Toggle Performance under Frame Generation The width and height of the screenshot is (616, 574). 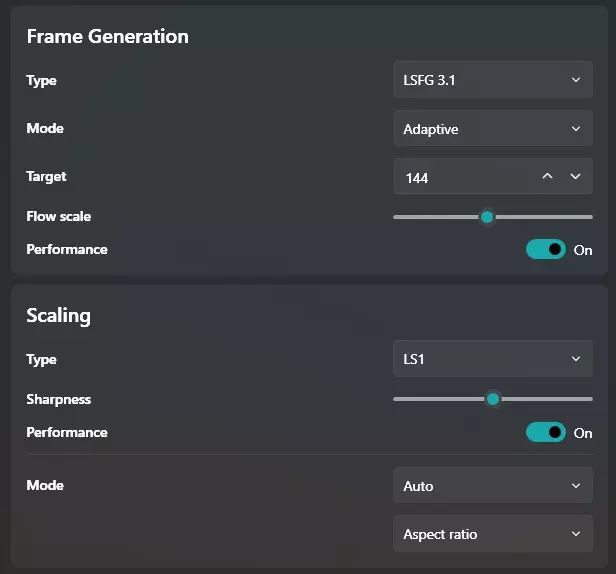pyautogui.click(x=546, y=249)
